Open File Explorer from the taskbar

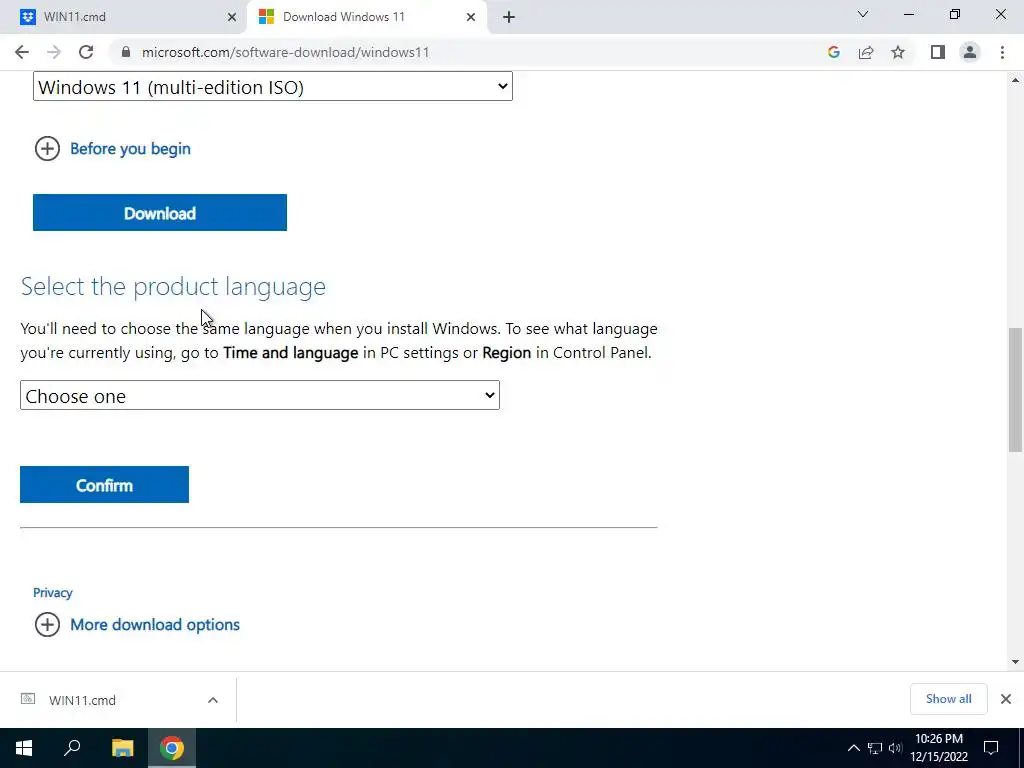122,748
